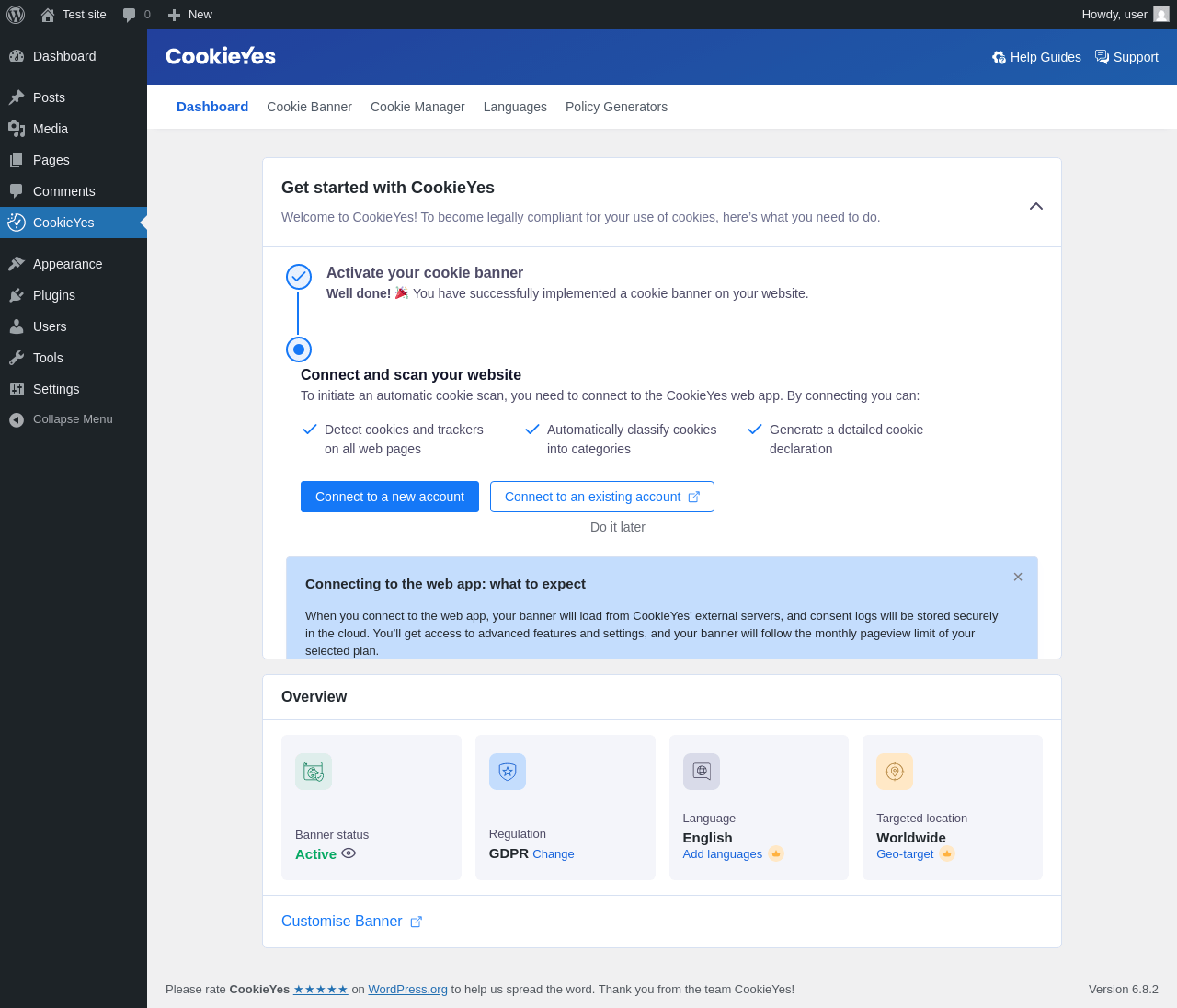Open the WordPress.org link
The height and width of the screenshot is (1008, 1177).
(407, 990)
